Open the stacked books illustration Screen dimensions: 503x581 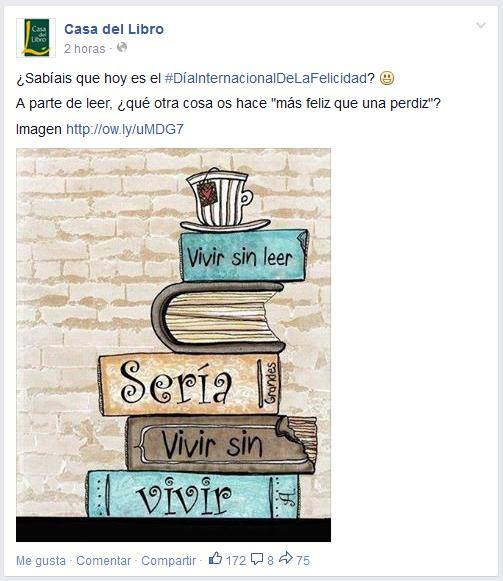click(x=173, y=345)
